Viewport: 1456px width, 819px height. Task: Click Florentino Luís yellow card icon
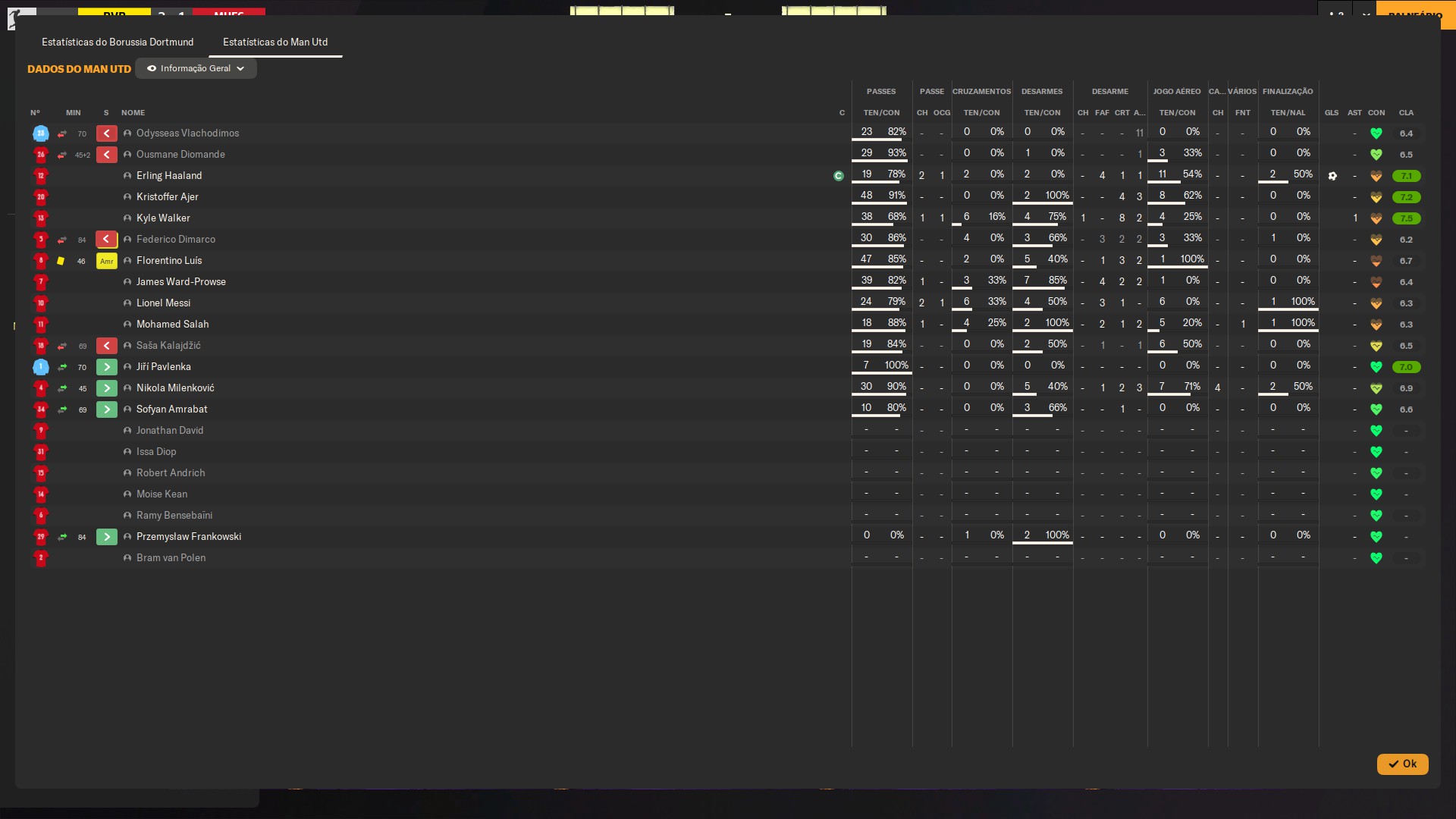(61, 261)
